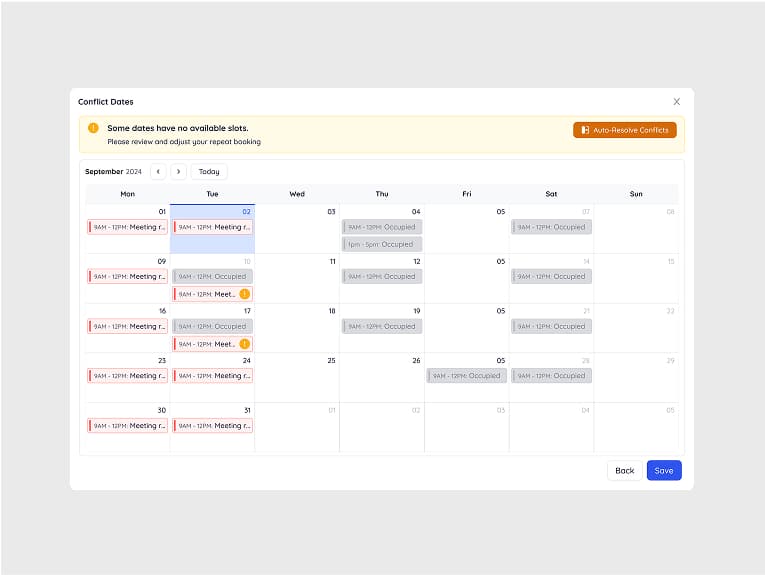Open Tuesday 02 meeting event
This screenshot has height=575, width=765.
[212, 227]
